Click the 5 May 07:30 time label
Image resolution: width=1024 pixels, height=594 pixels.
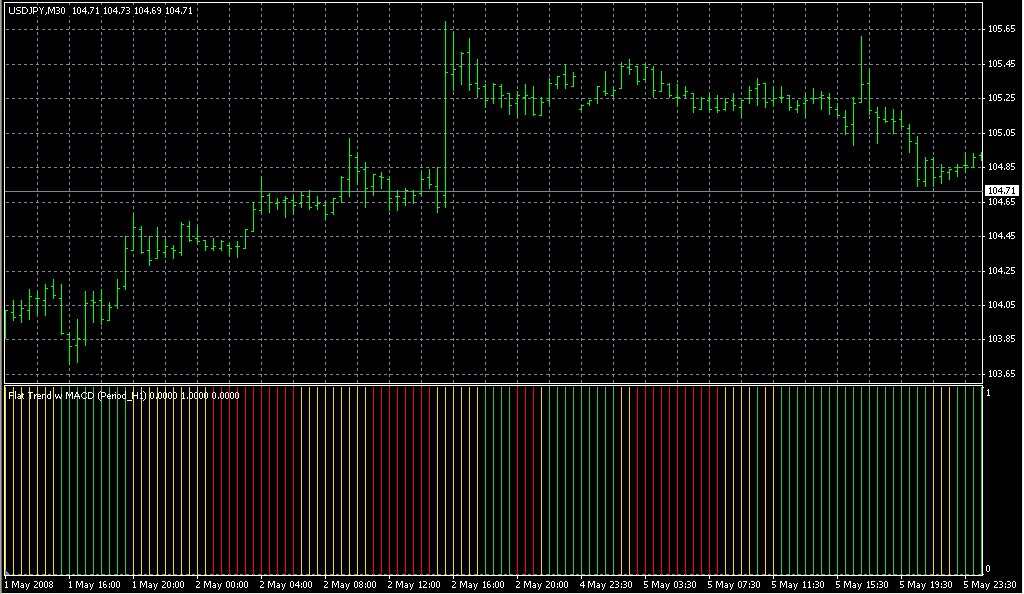click(734, 584)
